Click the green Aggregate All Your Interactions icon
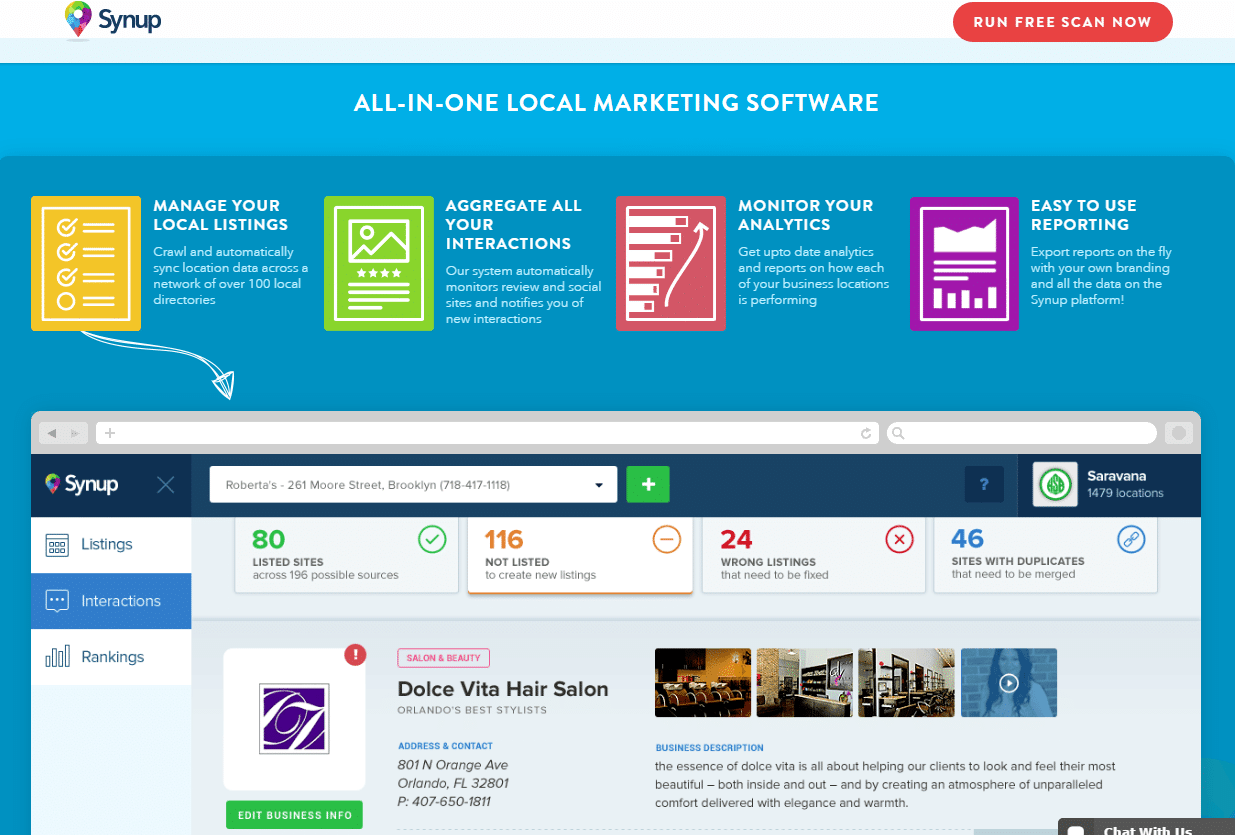This screenshot has height=835, width=1235. (379, 263)
